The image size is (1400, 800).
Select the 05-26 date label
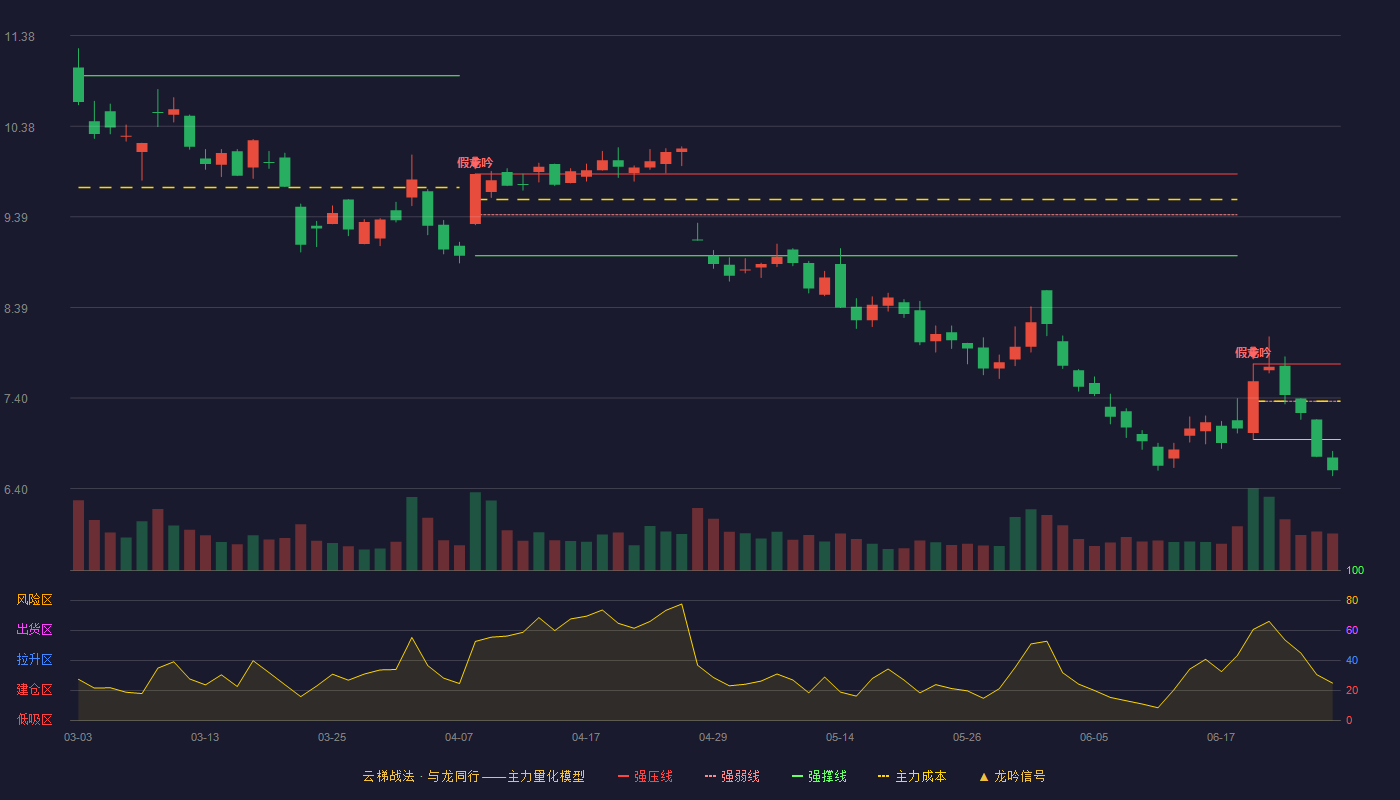coord(967,737)
